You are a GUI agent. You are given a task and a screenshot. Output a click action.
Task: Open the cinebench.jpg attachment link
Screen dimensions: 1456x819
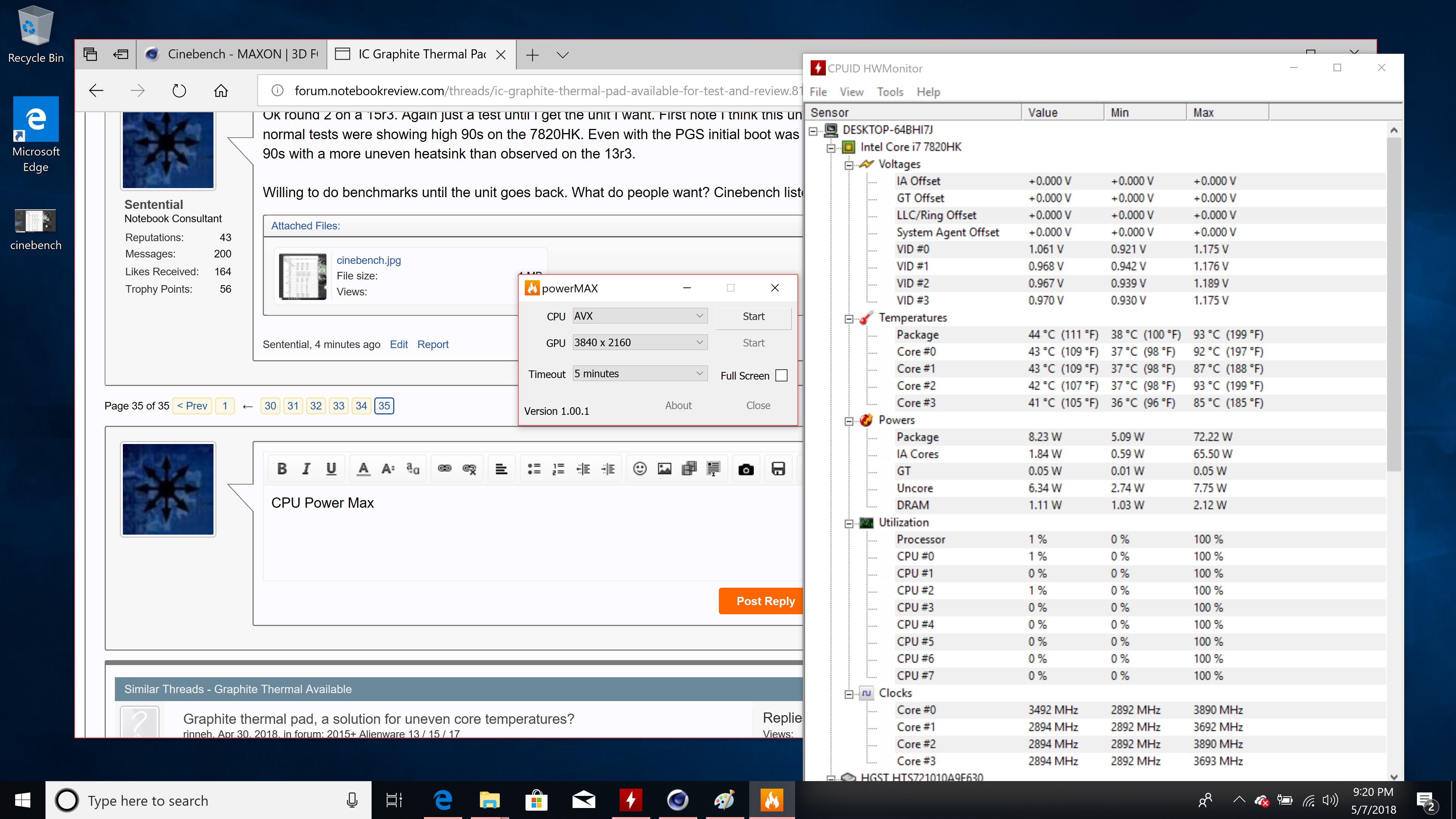(369, 260)
